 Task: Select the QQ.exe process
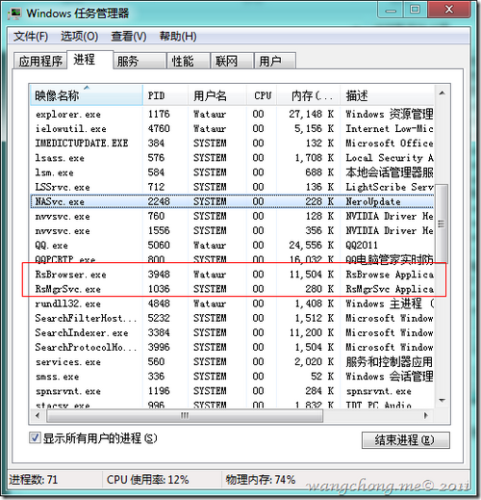click(232, 245)
